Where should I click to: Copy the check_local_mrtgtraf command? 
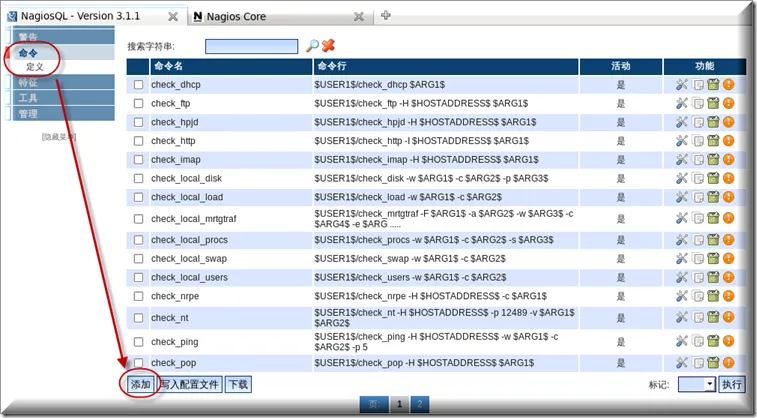coord(698,219)
